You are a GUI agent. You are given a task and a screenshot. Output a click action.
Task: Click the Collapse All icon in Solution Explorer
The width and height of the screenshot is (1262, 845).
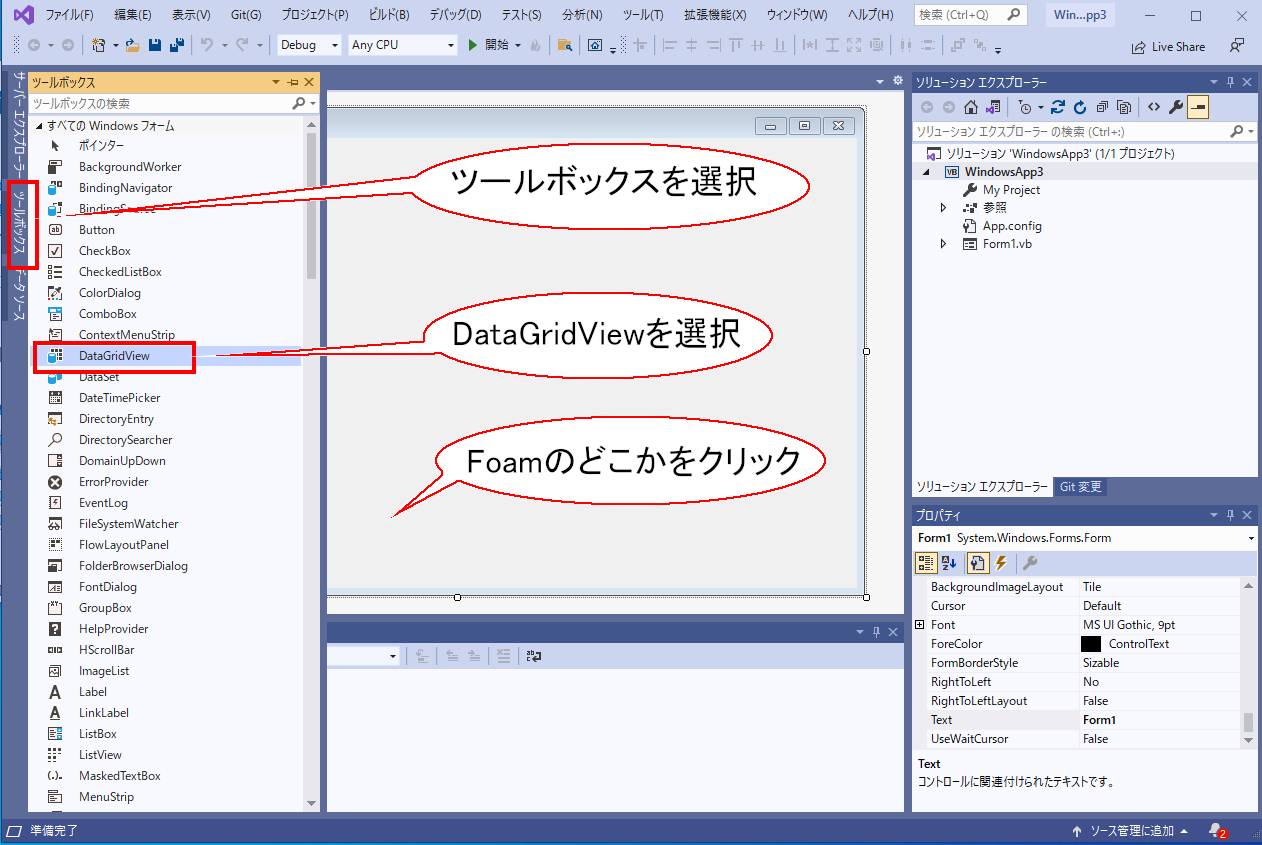pyautogui.click(x=1102, y=107)
